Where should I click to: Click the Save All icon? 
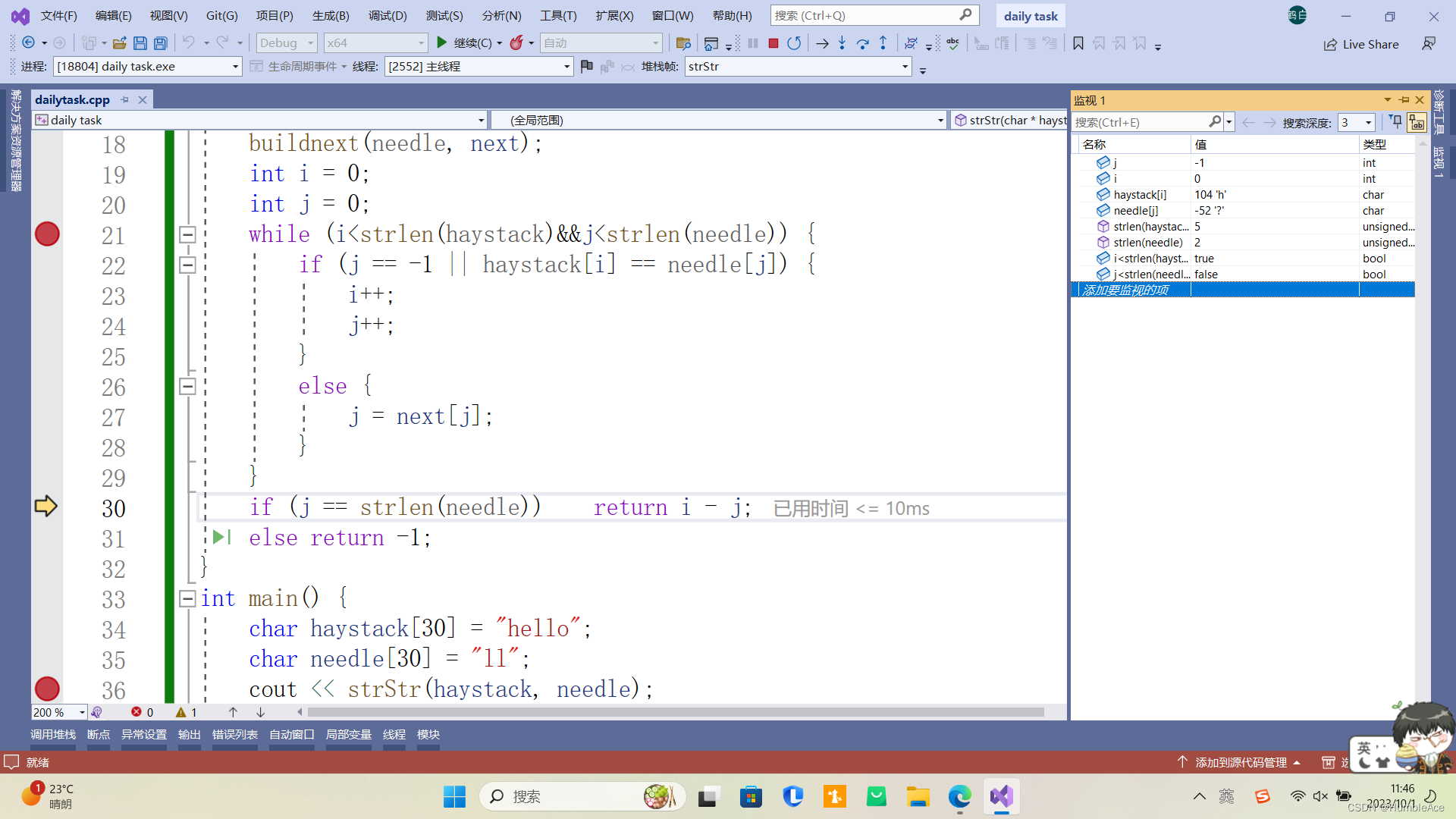pos(160,43)
